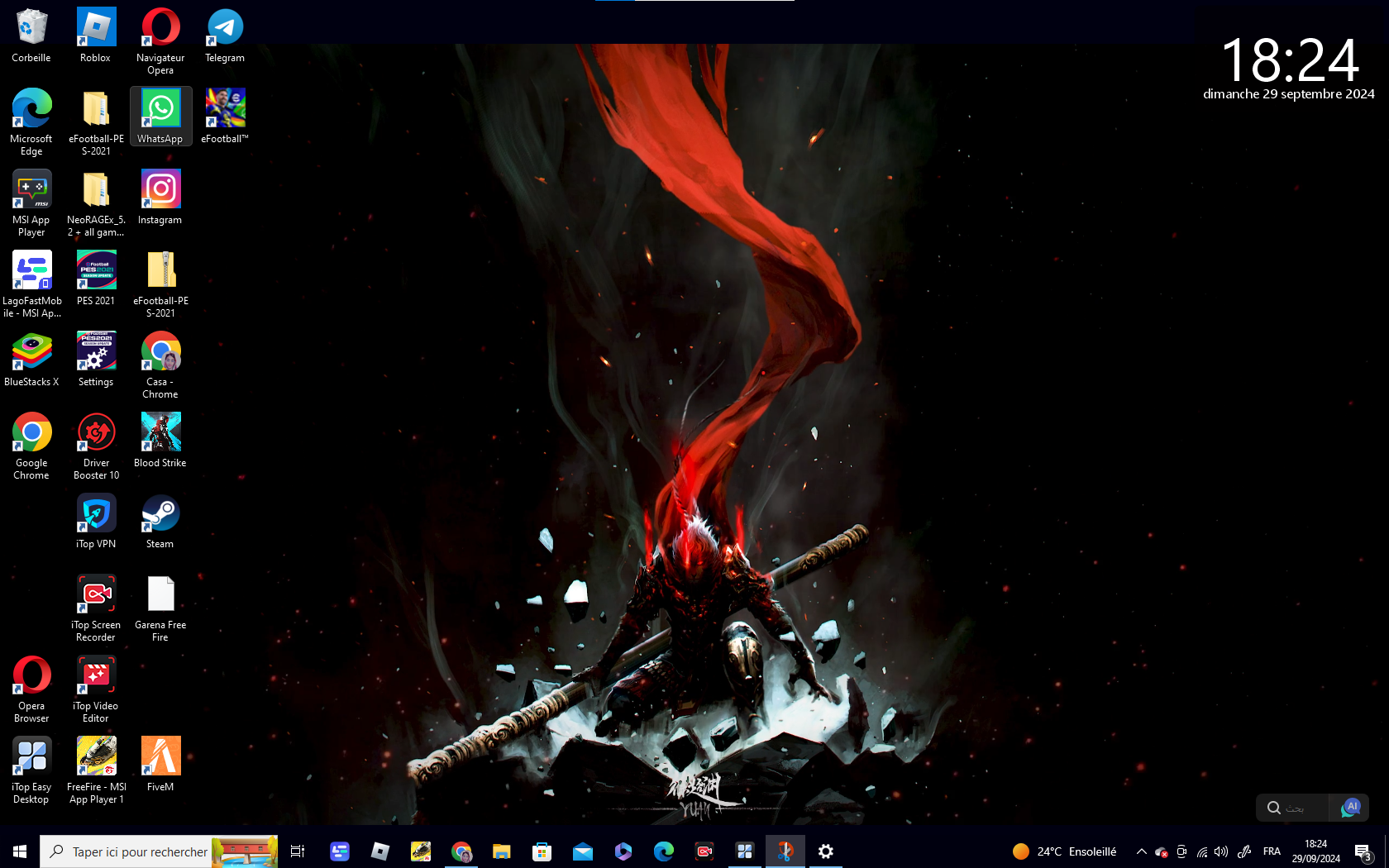Image resolution: width=1389 pixels, height=868 pixels.
Task: Click the Windows Start button
Action: click(20, 851)
